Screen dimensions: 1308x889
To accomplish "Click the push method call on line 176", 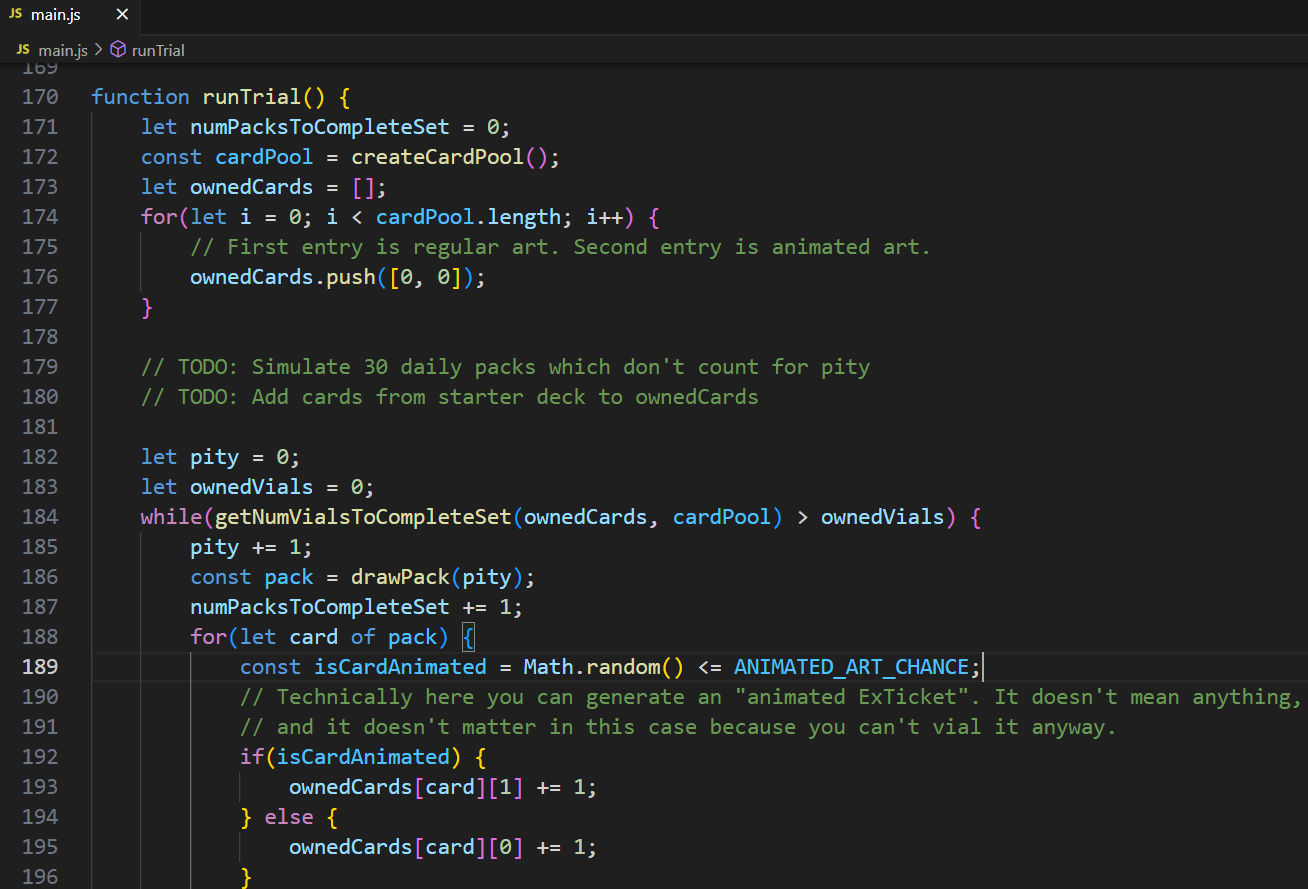I will [350, 277].
